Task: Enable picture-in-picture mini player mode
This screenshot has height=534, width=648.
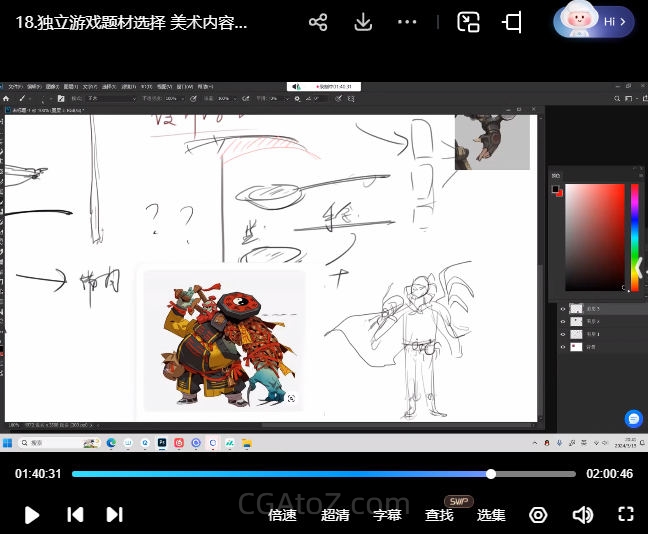Action: pyautogui.click(x=468, y=22)
